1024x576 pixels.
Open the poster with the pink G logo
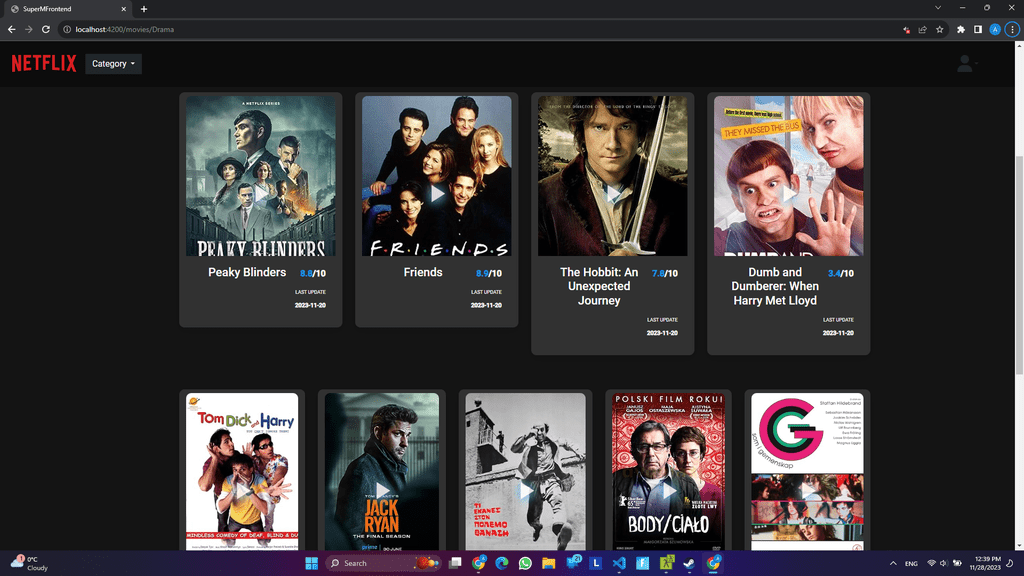(807, 472)
